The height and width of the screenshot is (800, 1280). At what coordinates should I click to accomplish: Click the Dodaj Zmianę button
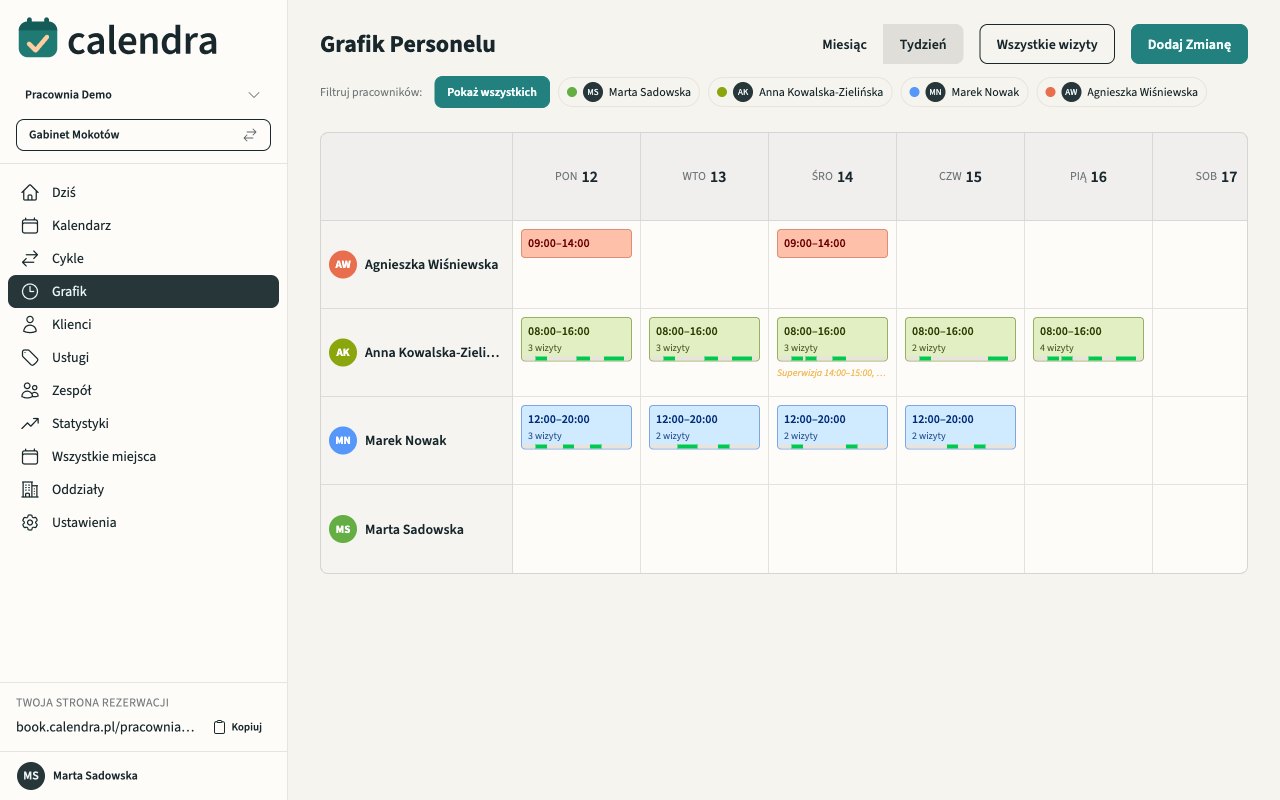pyautogui.click(x=1189, y=44)
